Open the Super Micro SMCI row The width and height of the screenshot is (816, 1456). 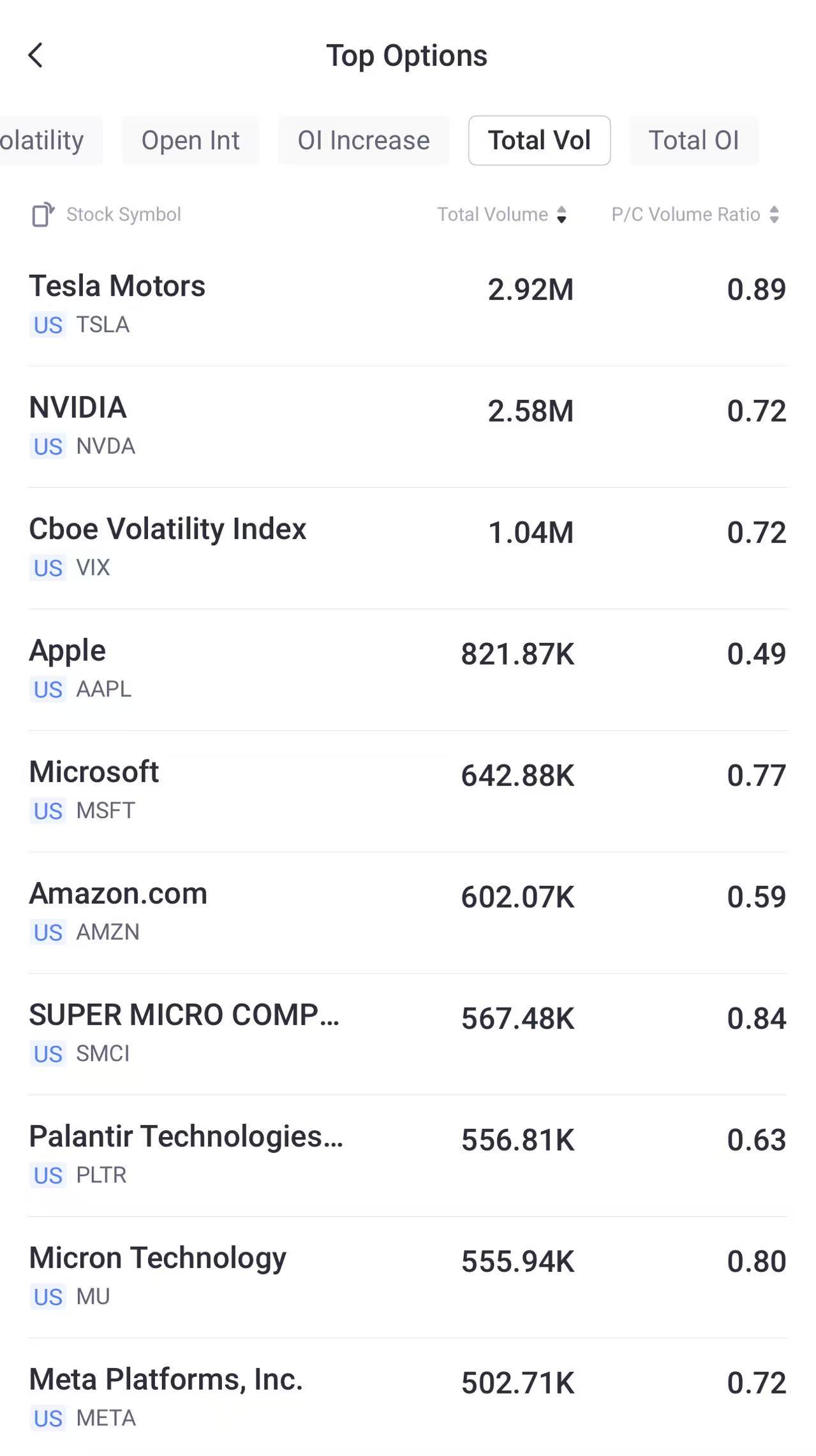point(407,1033)
